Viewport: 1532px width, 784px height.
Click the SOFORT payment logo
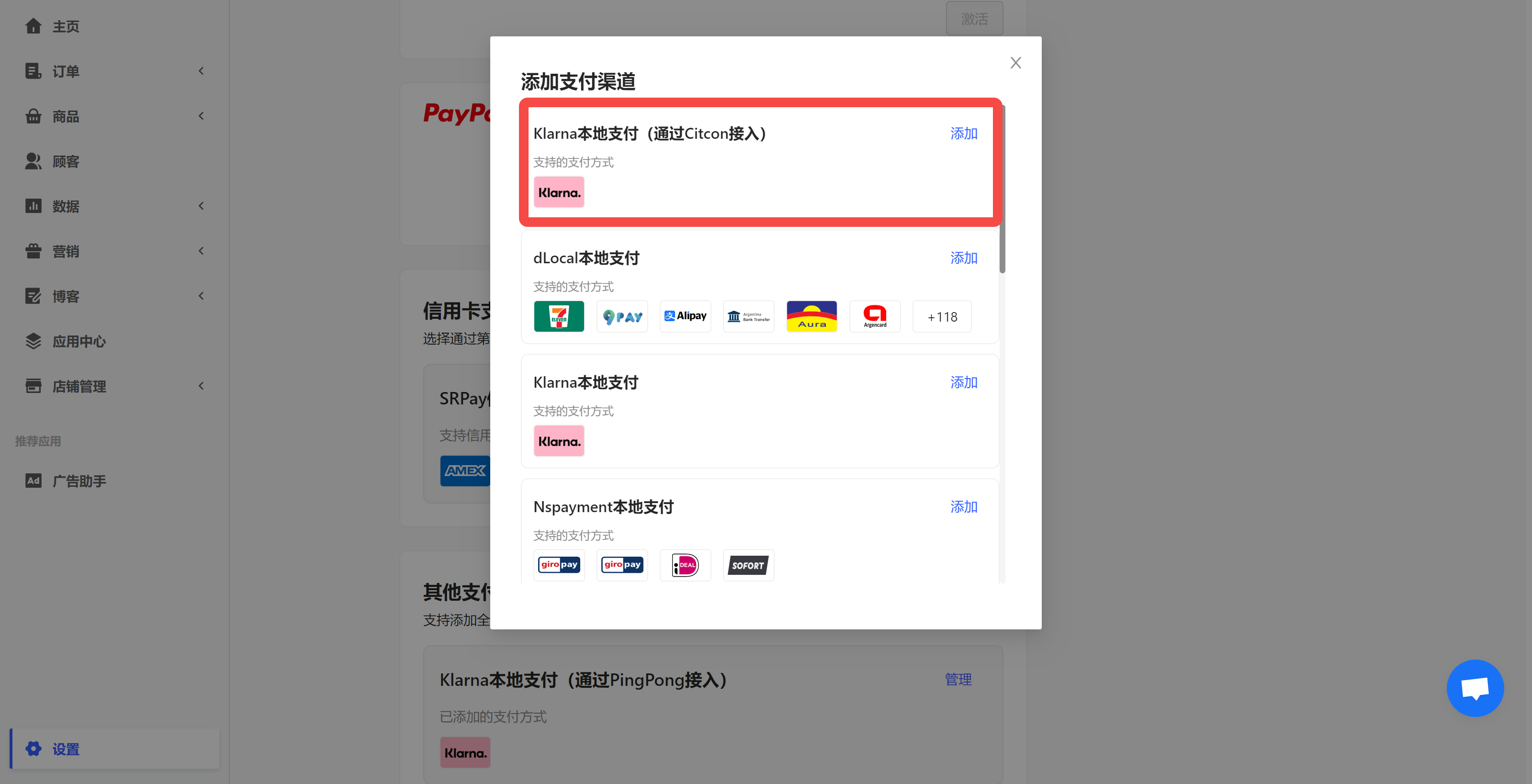tap(748, 565)
